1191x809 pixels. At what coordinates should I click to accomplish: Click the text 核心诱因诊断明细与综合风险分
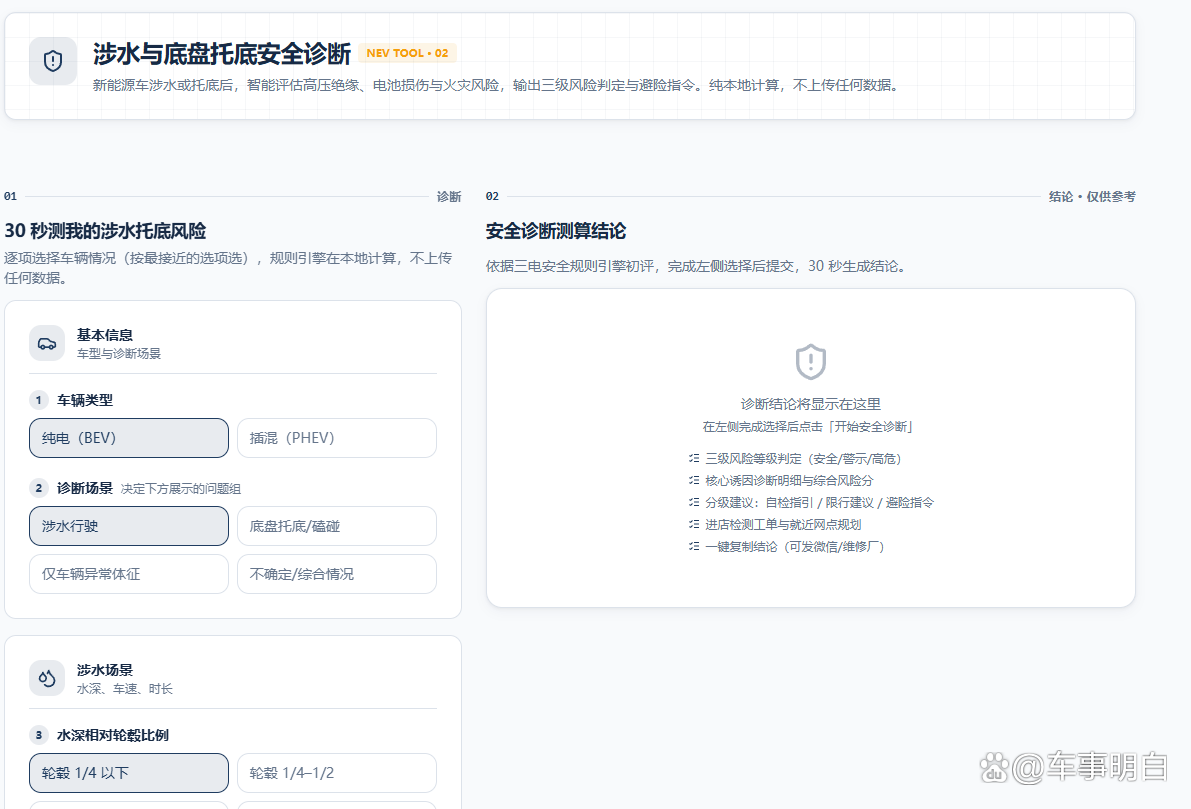click(789, 481)
